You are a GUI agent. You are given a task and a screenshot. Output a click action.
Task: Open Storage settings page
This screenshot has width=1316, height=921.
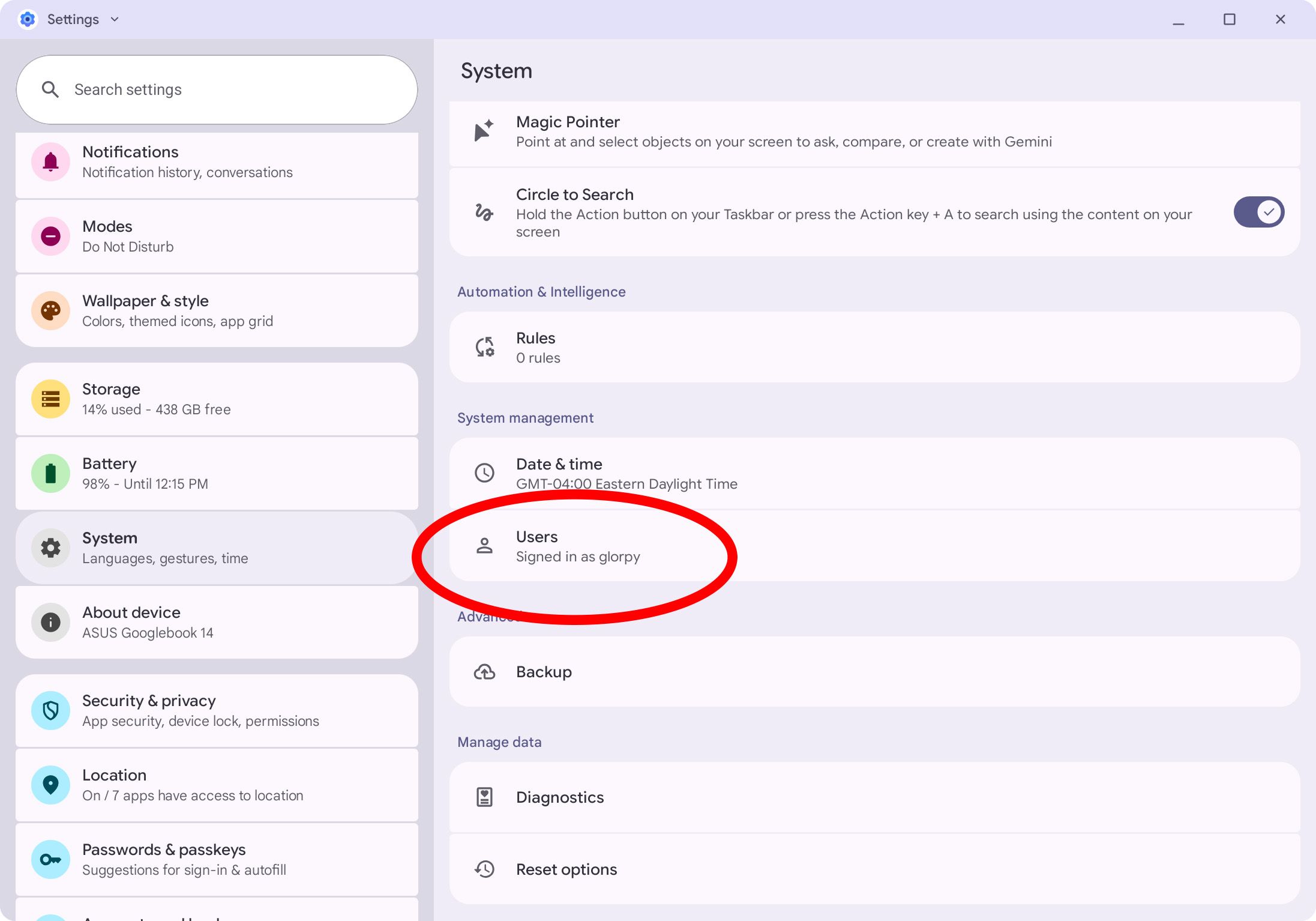[217, 399]
